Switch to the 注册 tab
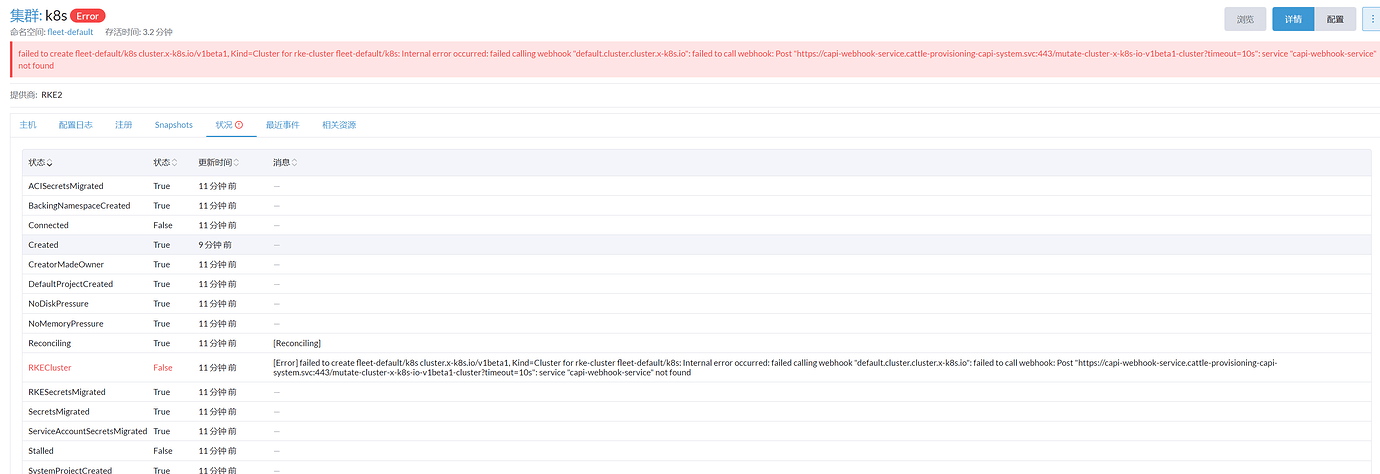1380x474 pixels. pos(123,125)
